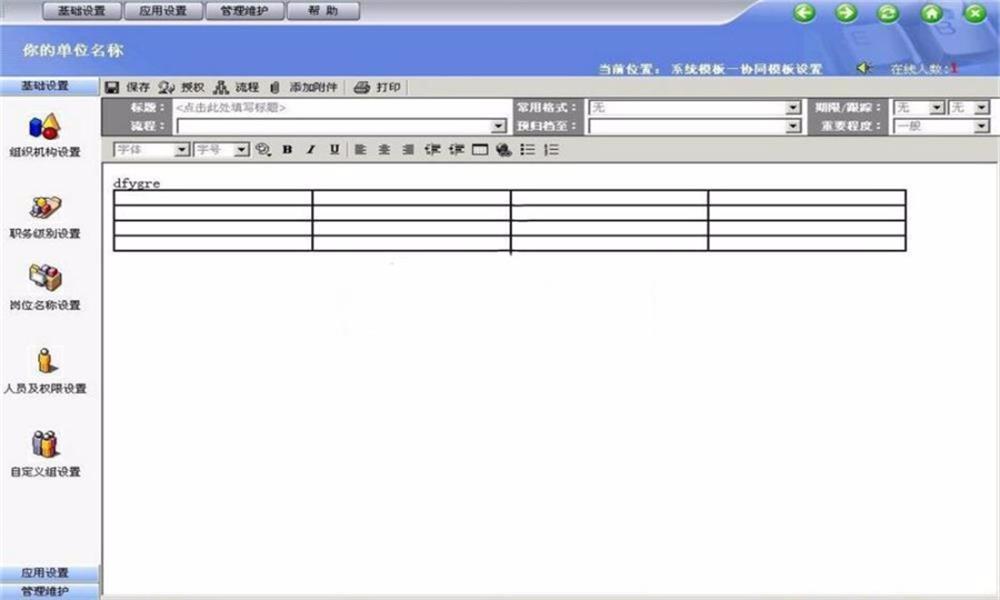Open the top 应用设置 menu
Screen dimensions: 1000x600
click(163, 11)
